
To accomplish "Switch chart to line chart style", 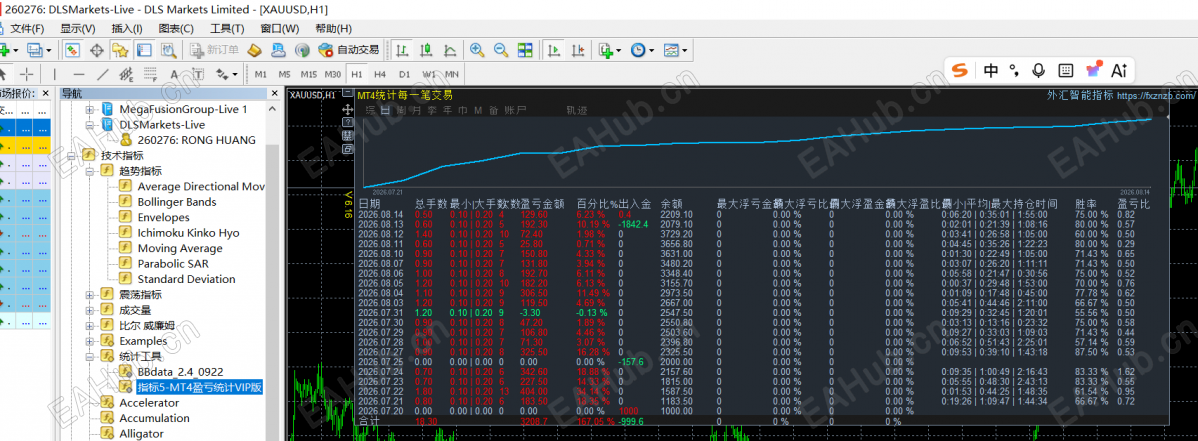I will pyautogui.click(x=451, y=50).
